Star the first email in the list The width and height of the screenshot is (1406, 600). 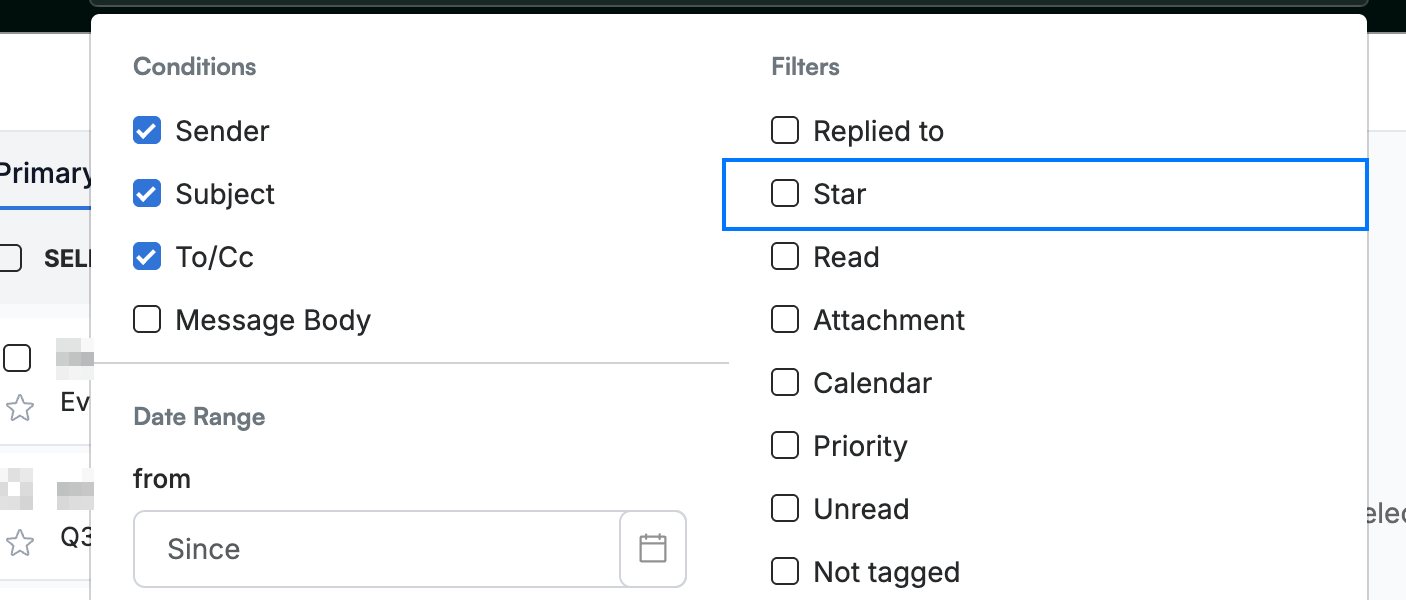20,407
